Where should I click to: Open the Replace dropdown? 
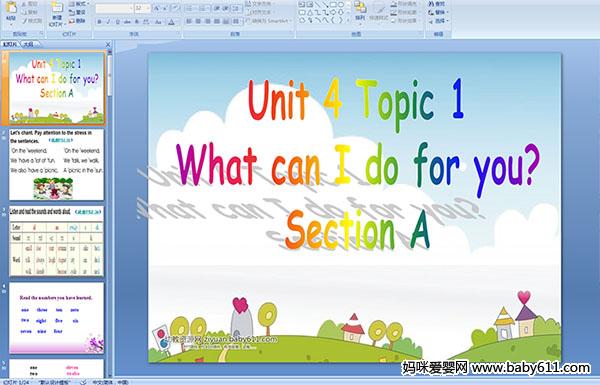tap(439, 12)
